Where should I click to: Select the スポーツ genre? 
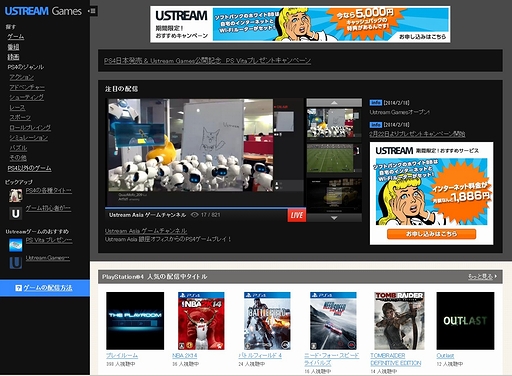click(x=20, y=118)
